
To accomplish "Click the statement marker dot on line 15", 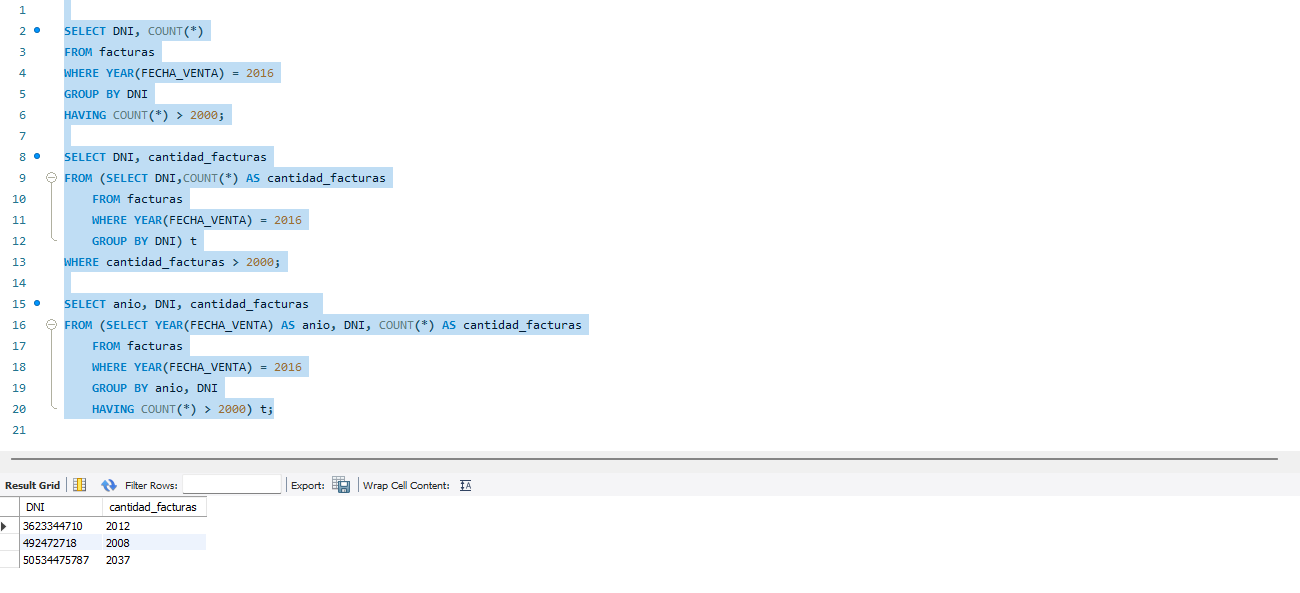I will point(37,303).
